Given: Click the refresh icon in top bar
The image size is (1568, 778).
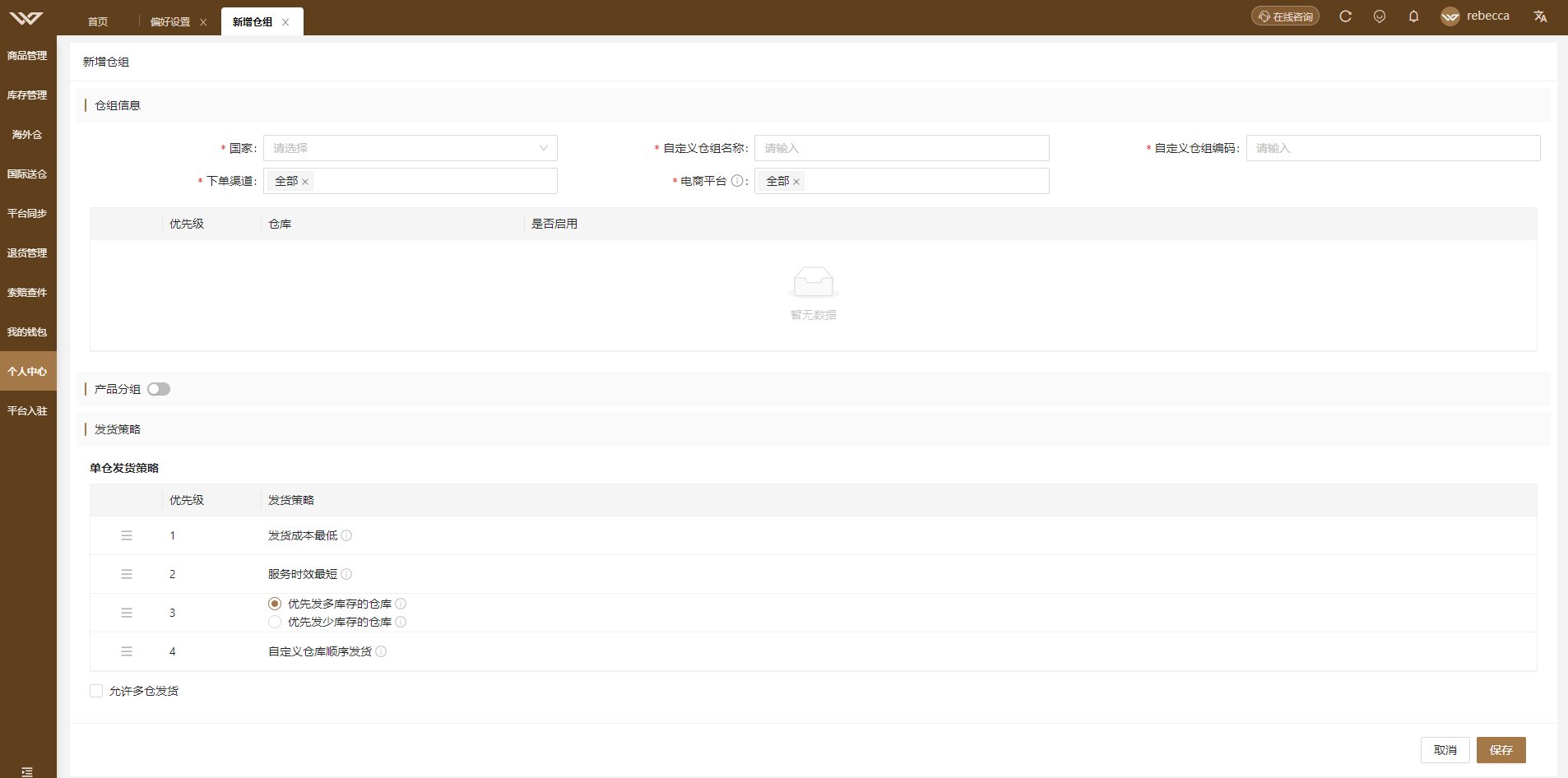Looking at the screenshot, I should [1345, 16].
